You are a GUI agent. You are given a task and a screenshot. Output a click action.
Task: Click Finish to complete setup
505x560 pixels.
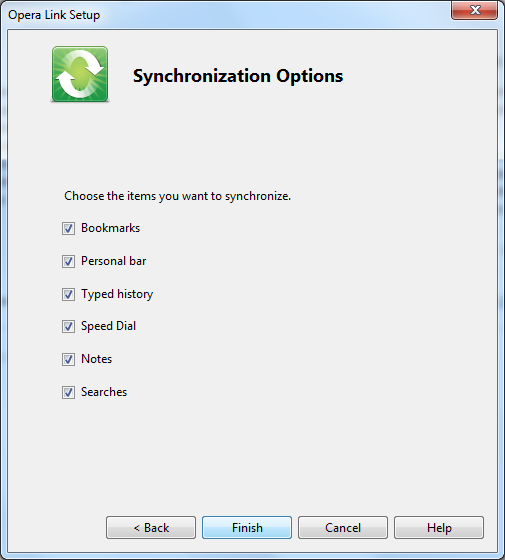[x=247, y=528]
